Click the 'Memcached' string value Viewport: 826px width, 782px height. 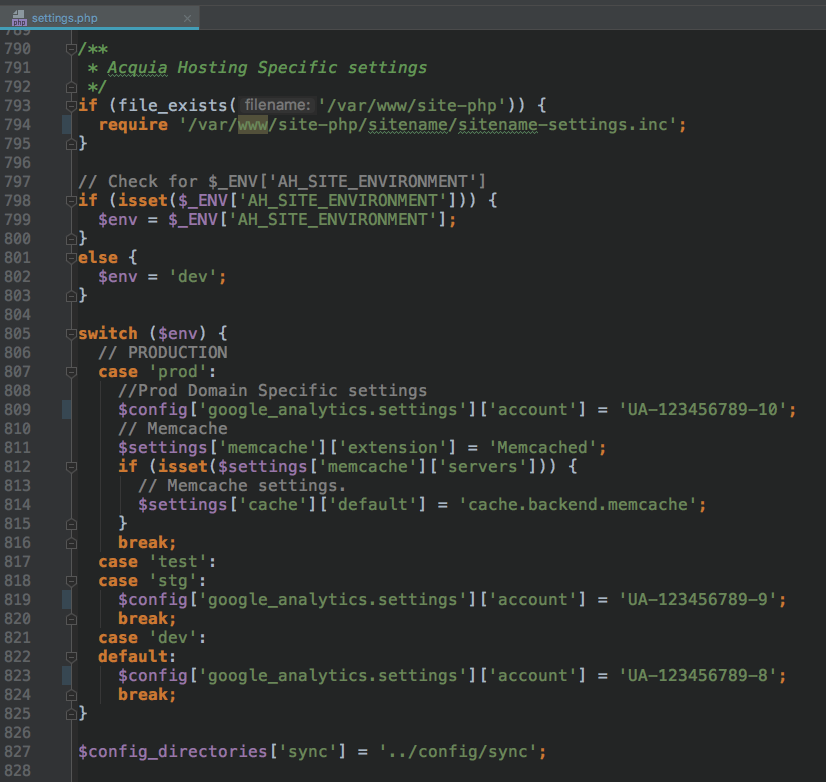pyautogui.click(x=543, y=448)
